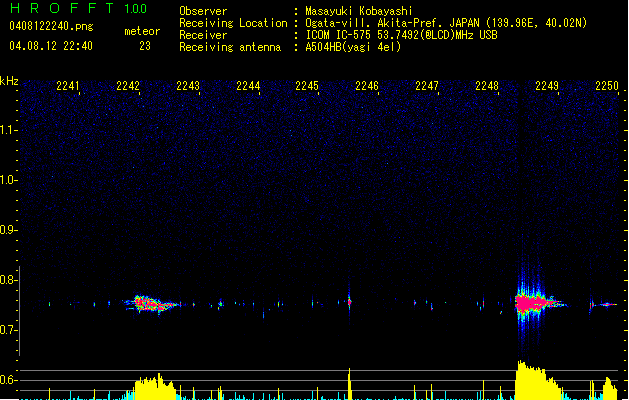Click the 2242 time axis marker
Image resolution: width=629 pixels, height=400 pixels.
(128, 86)
